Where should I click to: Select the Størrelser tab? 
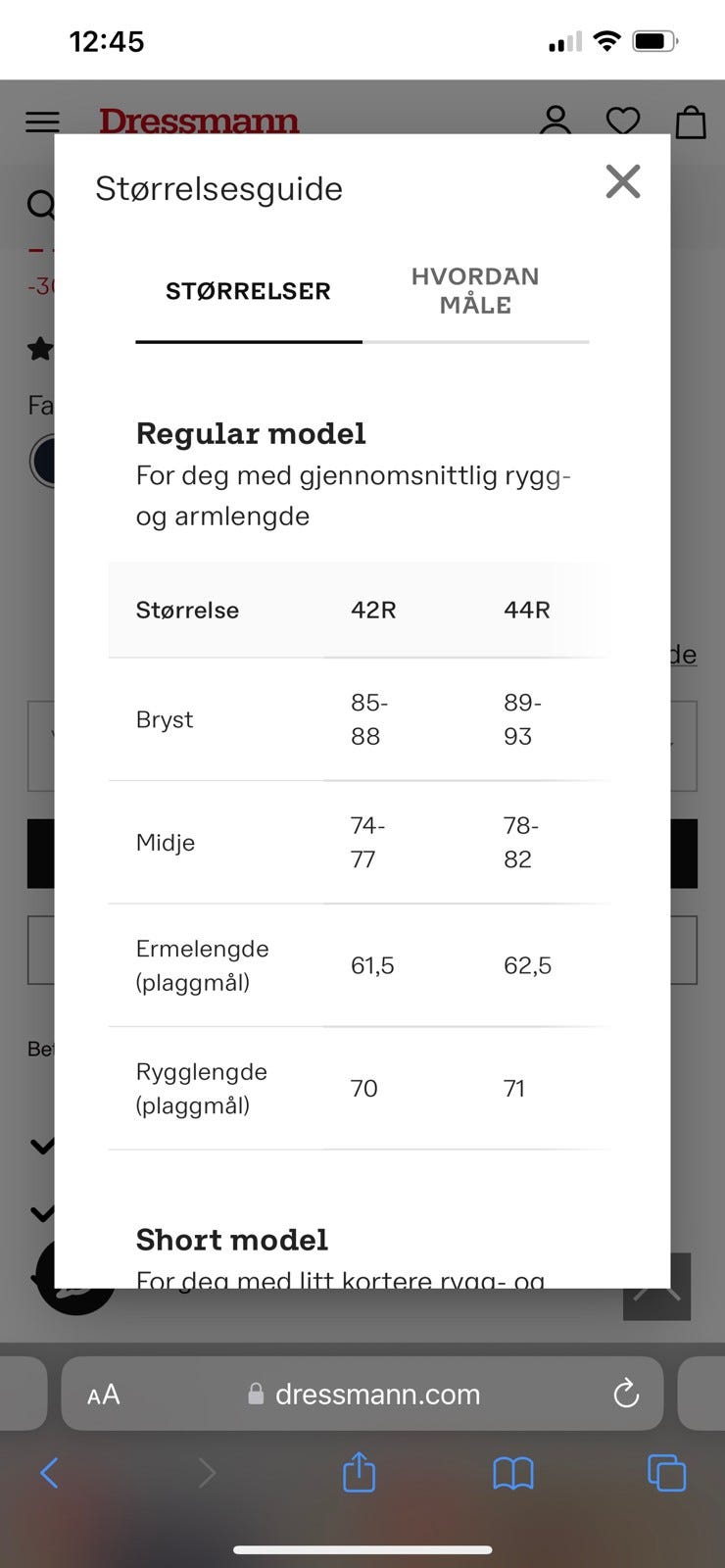click(248, 291)
